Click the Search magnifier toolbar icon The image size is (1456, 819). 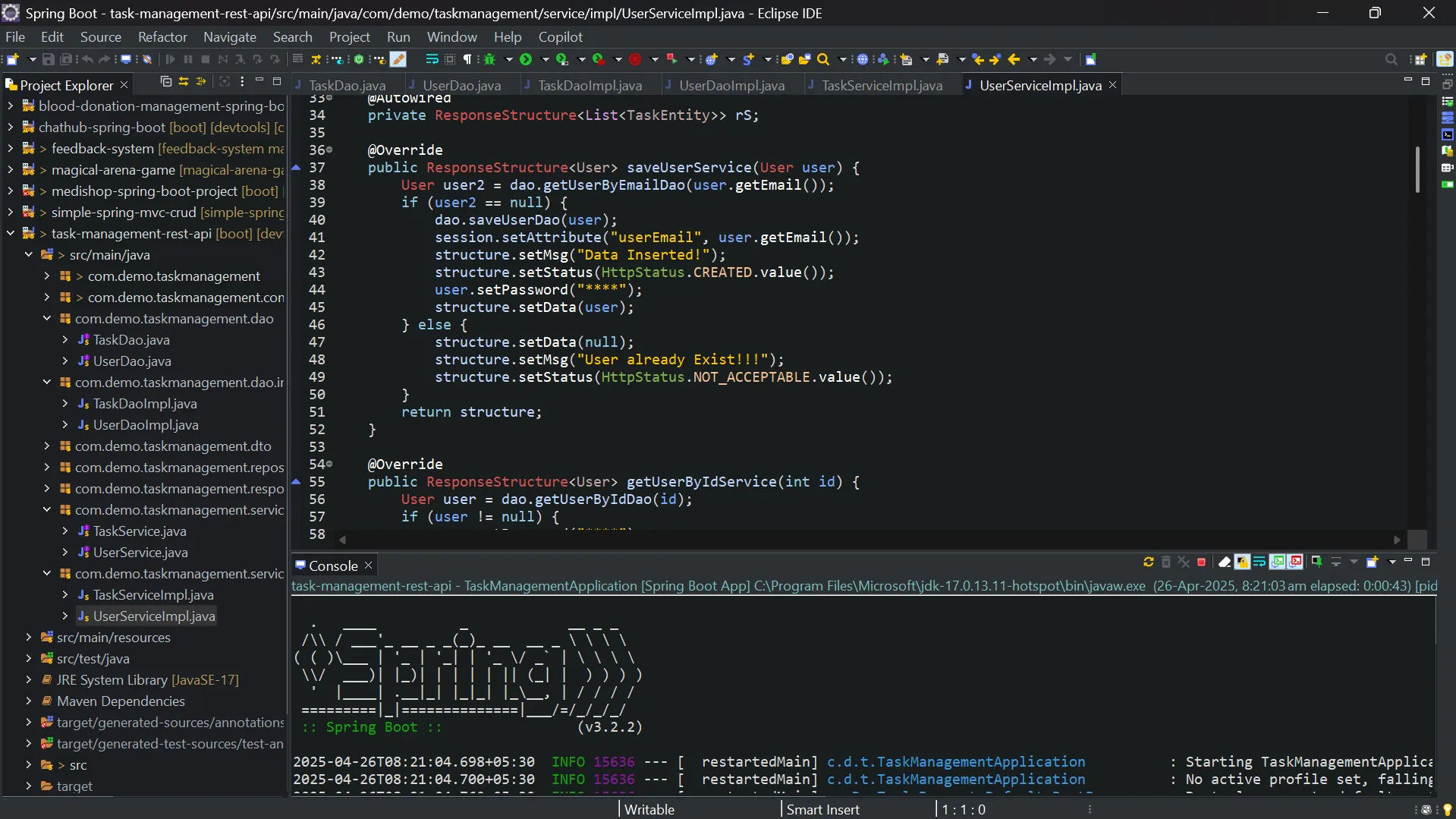823,59
